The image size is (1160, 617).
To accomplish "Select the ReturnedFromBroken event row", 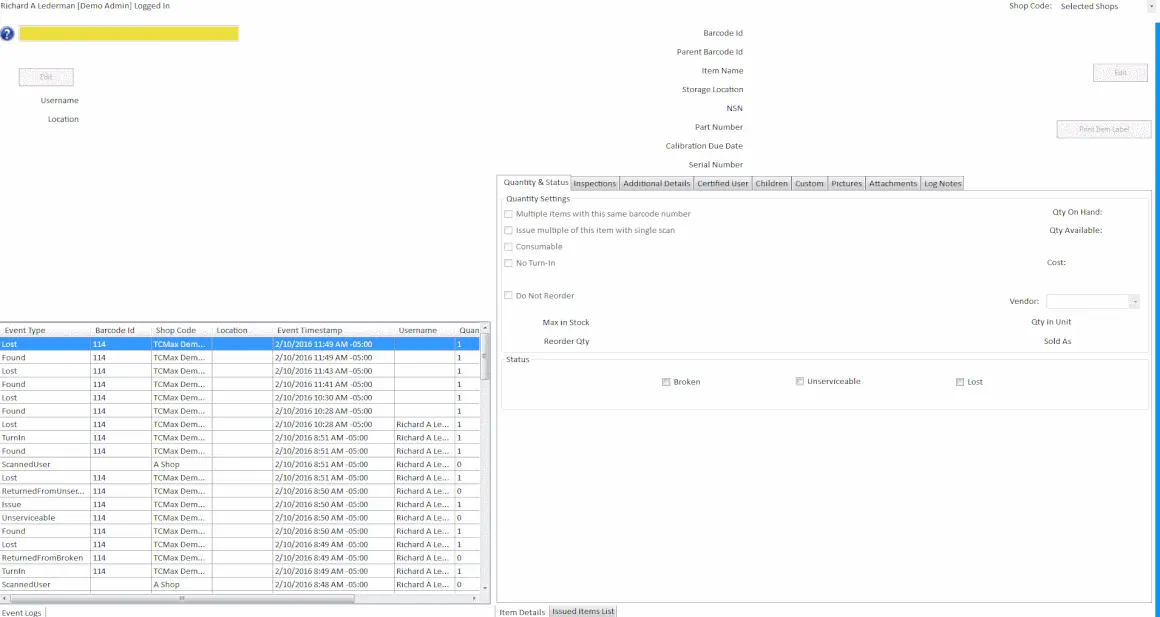I will tap(43, 558).
